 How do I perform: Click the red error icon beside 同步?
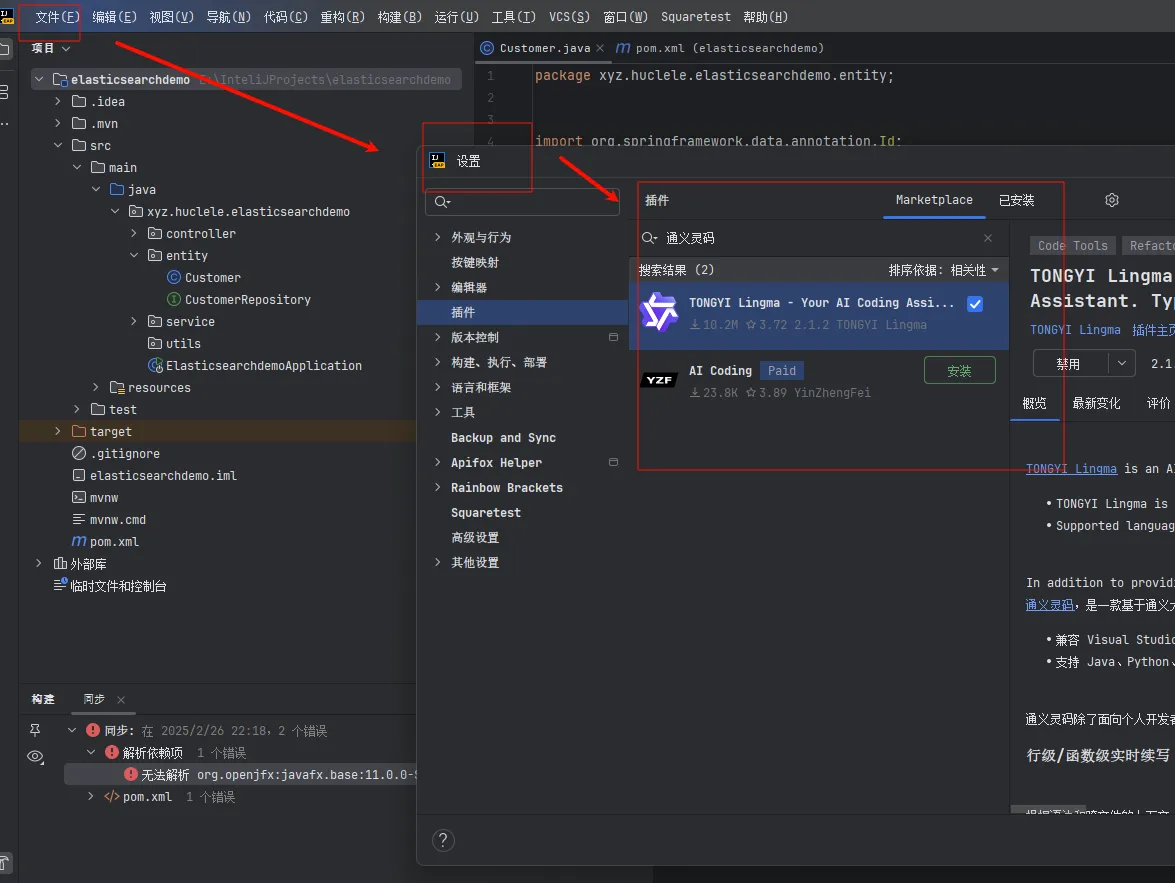click(93, 730)
